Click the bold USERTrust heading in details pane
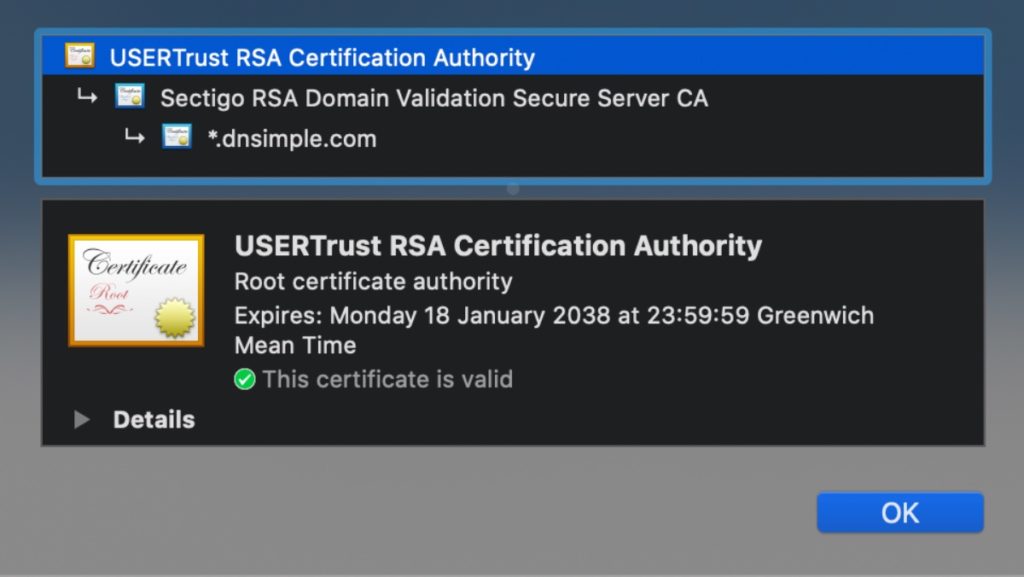1024x577 pixels. point(498,246)
